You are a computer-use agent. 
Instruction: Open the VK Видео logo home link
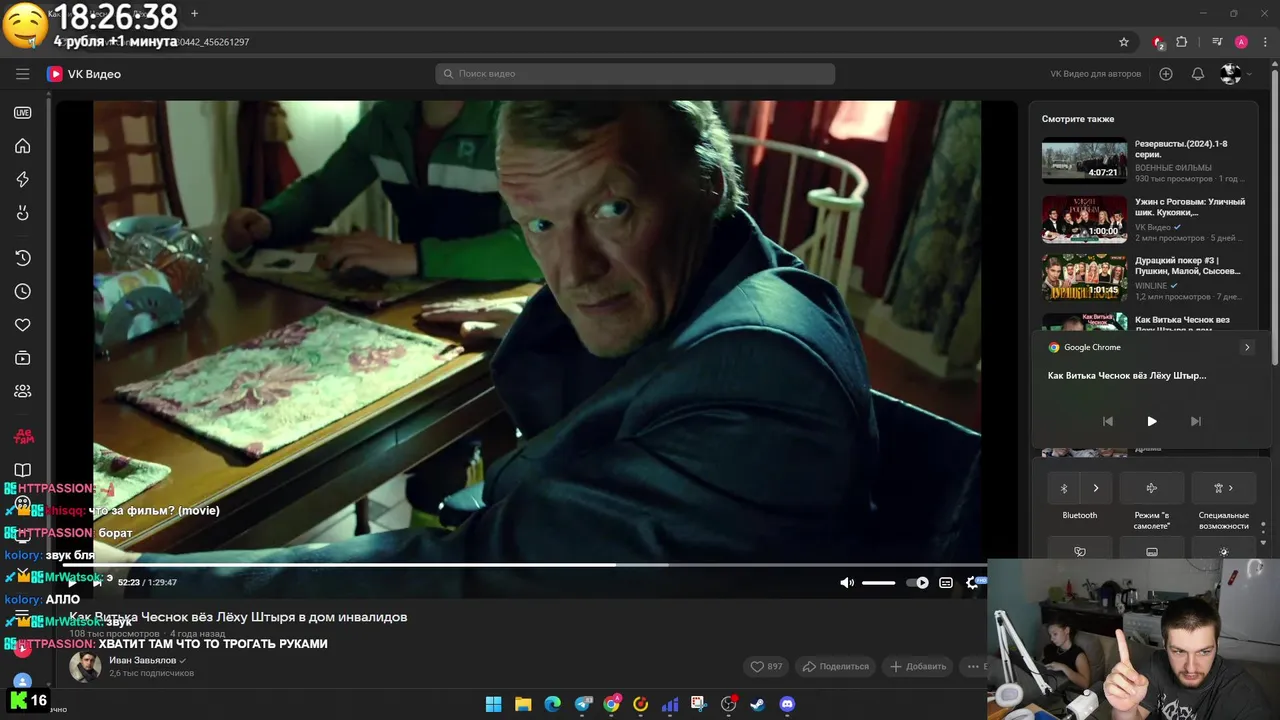(x=84, y=74)
